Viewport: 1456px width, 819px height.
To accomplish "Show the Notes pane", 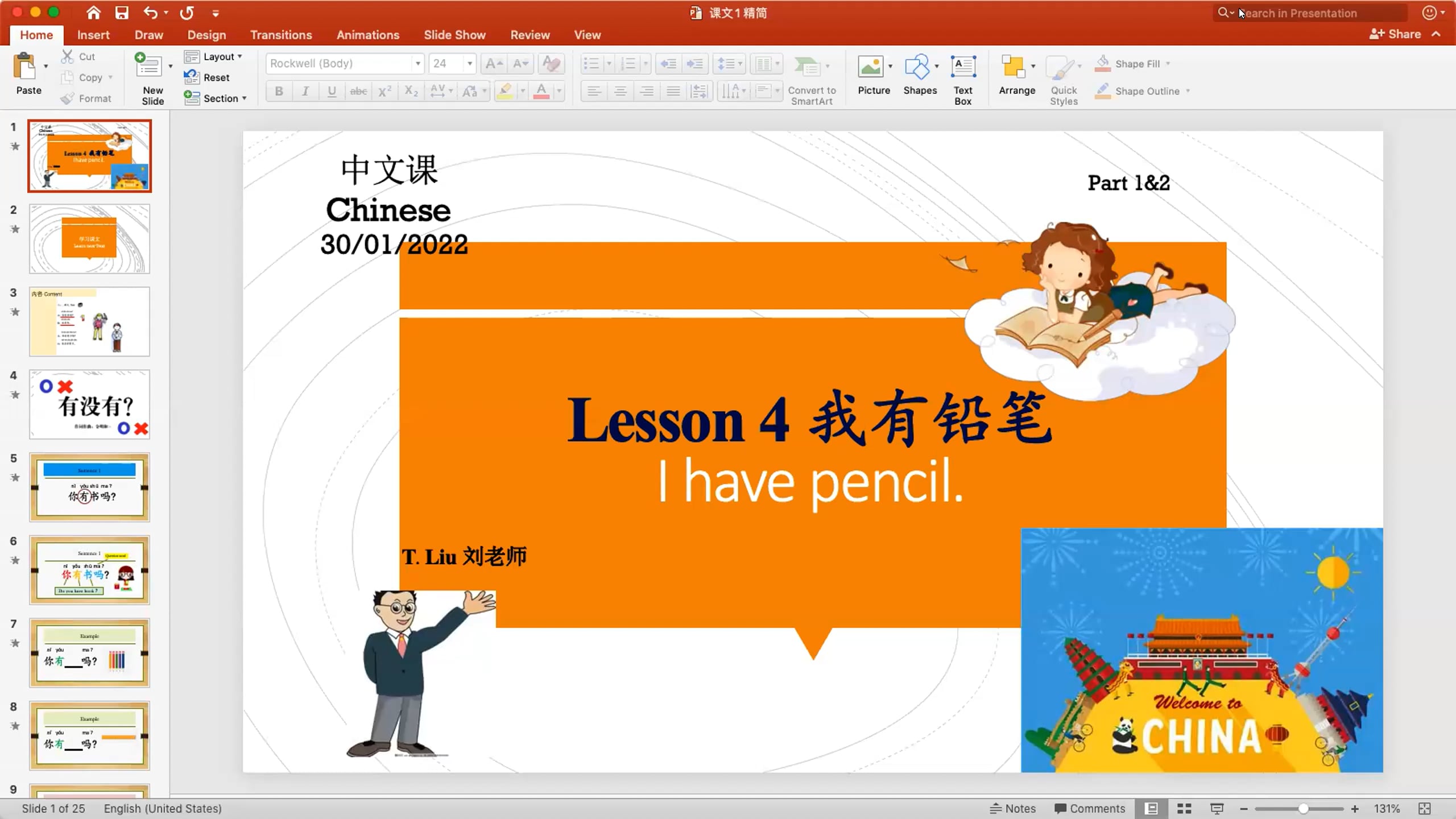I will [x=1012, y=808].
